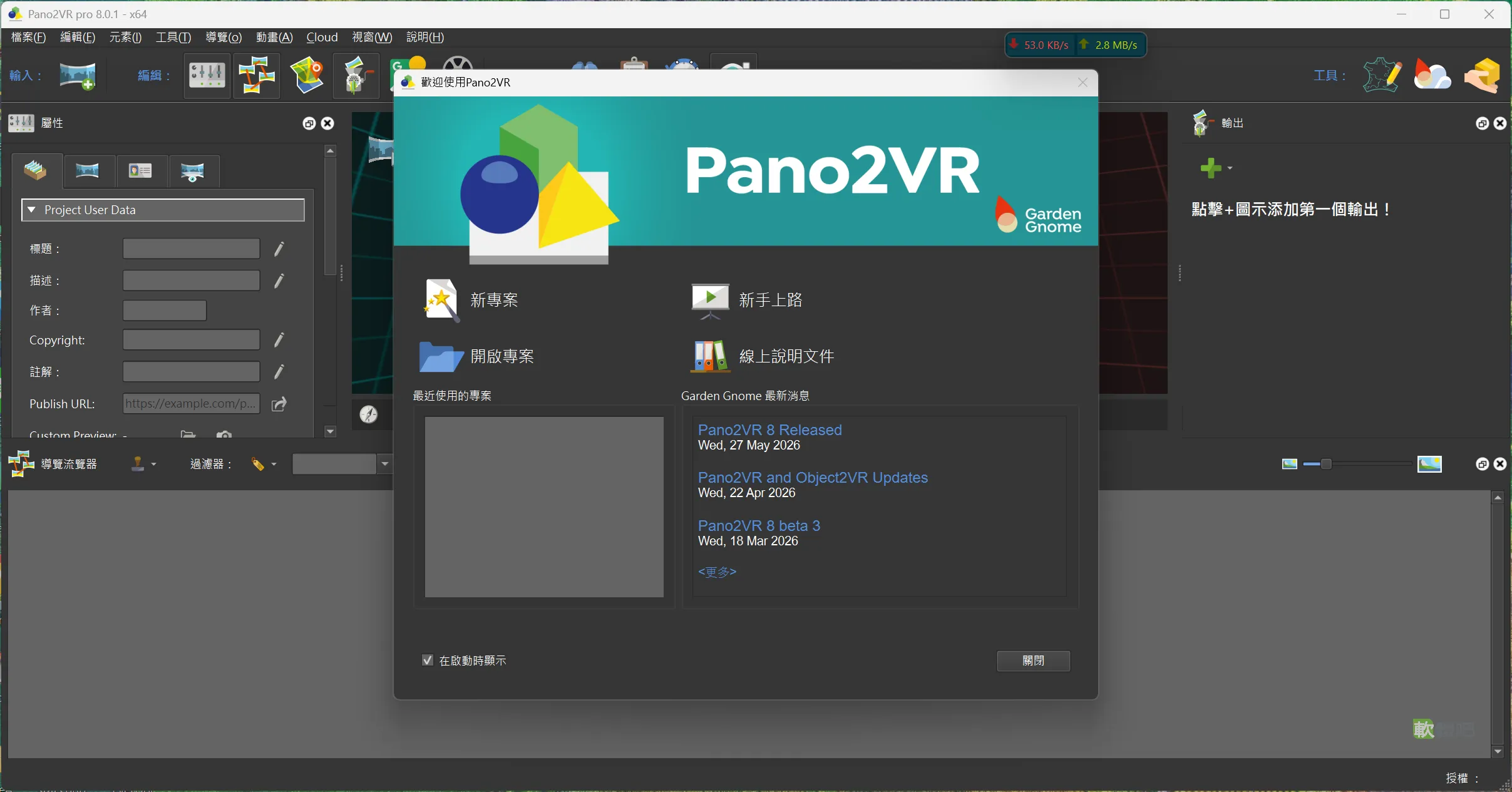Image resolution: width=1512 pixels, height=792 pixels.
Task: Open the 檔案(F) menu
Action: [28, 37]
